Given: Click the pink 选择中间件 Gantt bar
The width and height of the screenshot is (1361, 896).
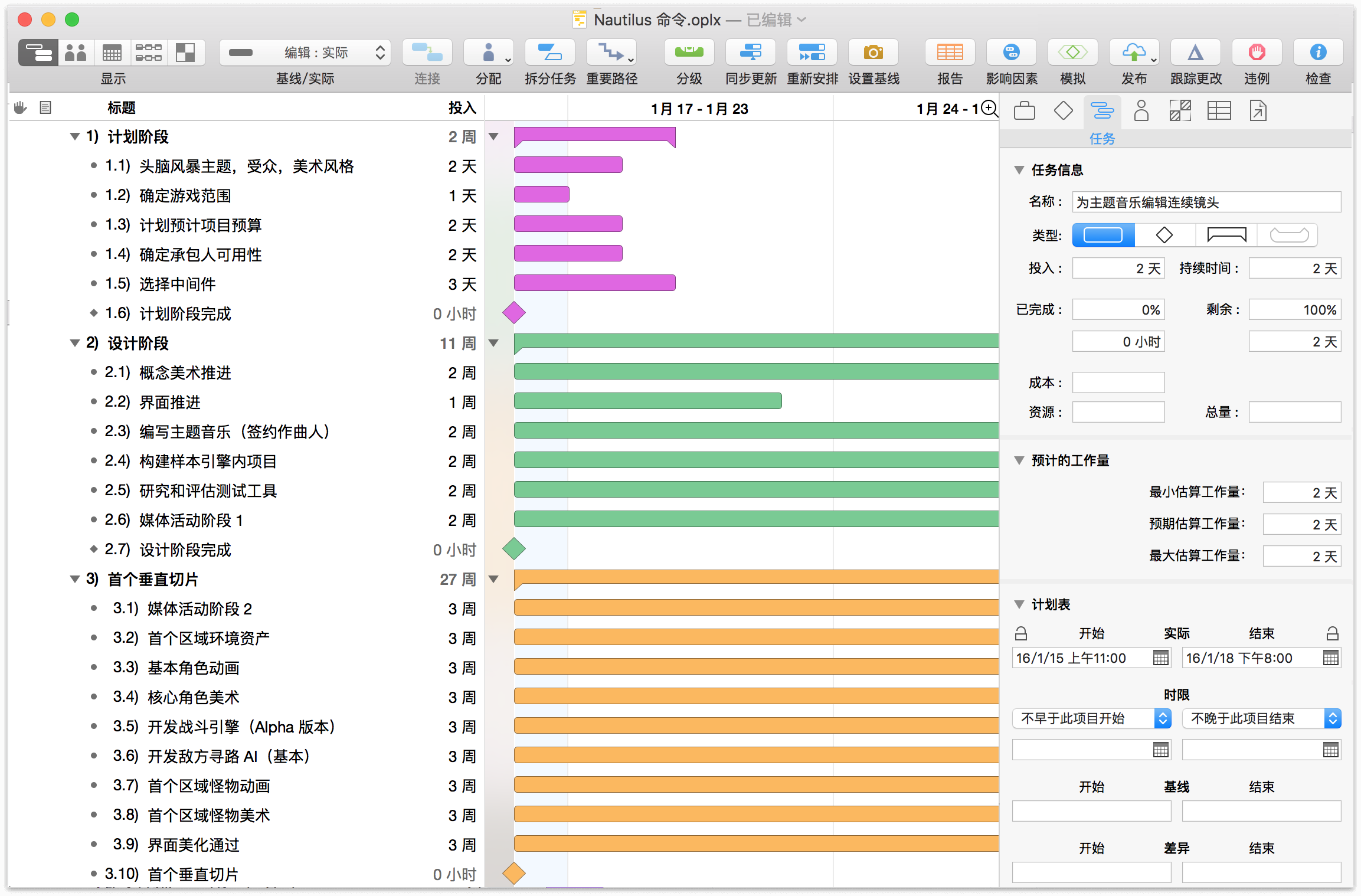Looking at the screenshot, I should pyautogui.click(x=594, y=283).
